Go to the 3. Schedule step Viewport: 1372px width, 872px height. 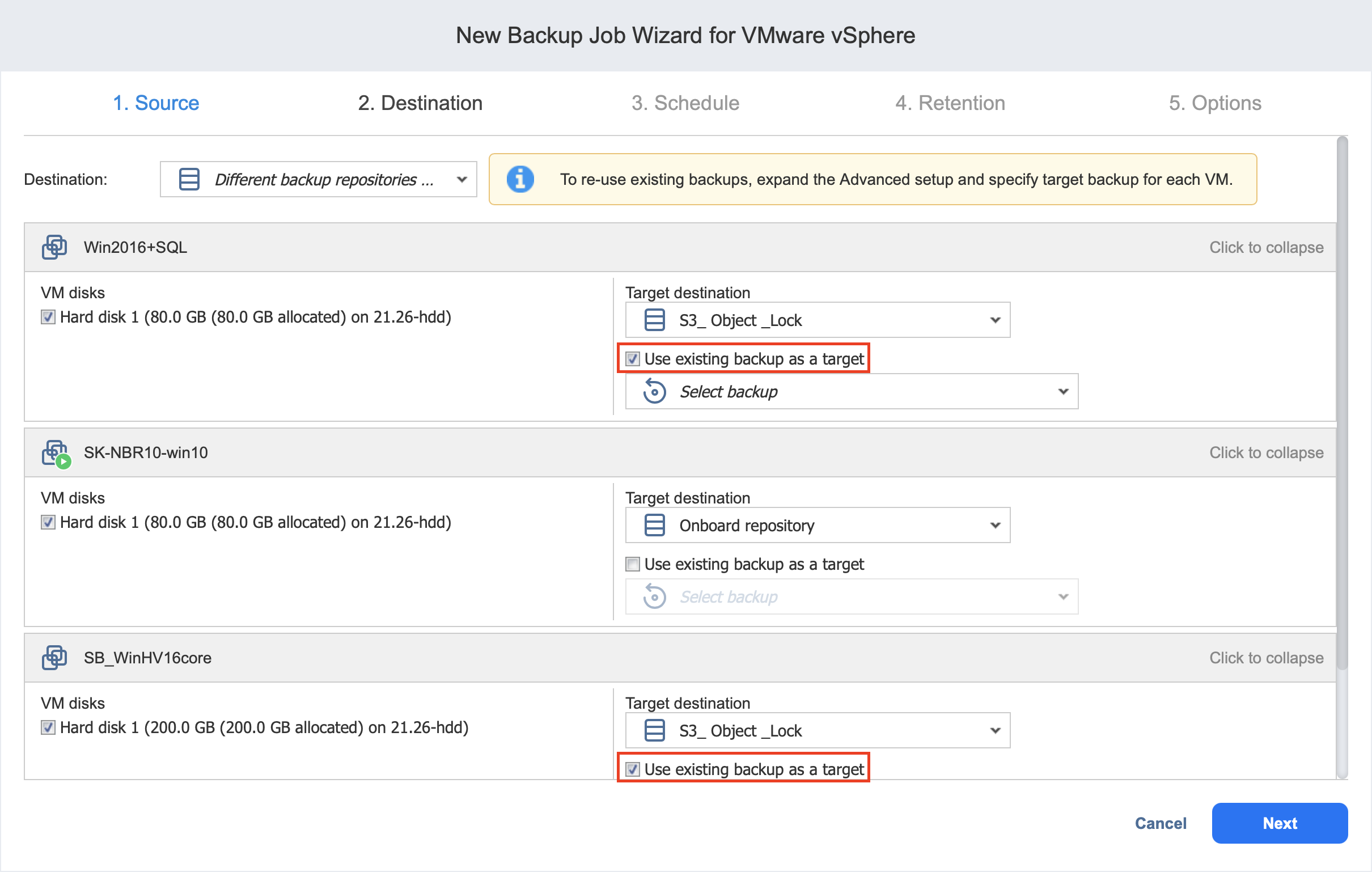pyautogui.click(x=685, y=103)
